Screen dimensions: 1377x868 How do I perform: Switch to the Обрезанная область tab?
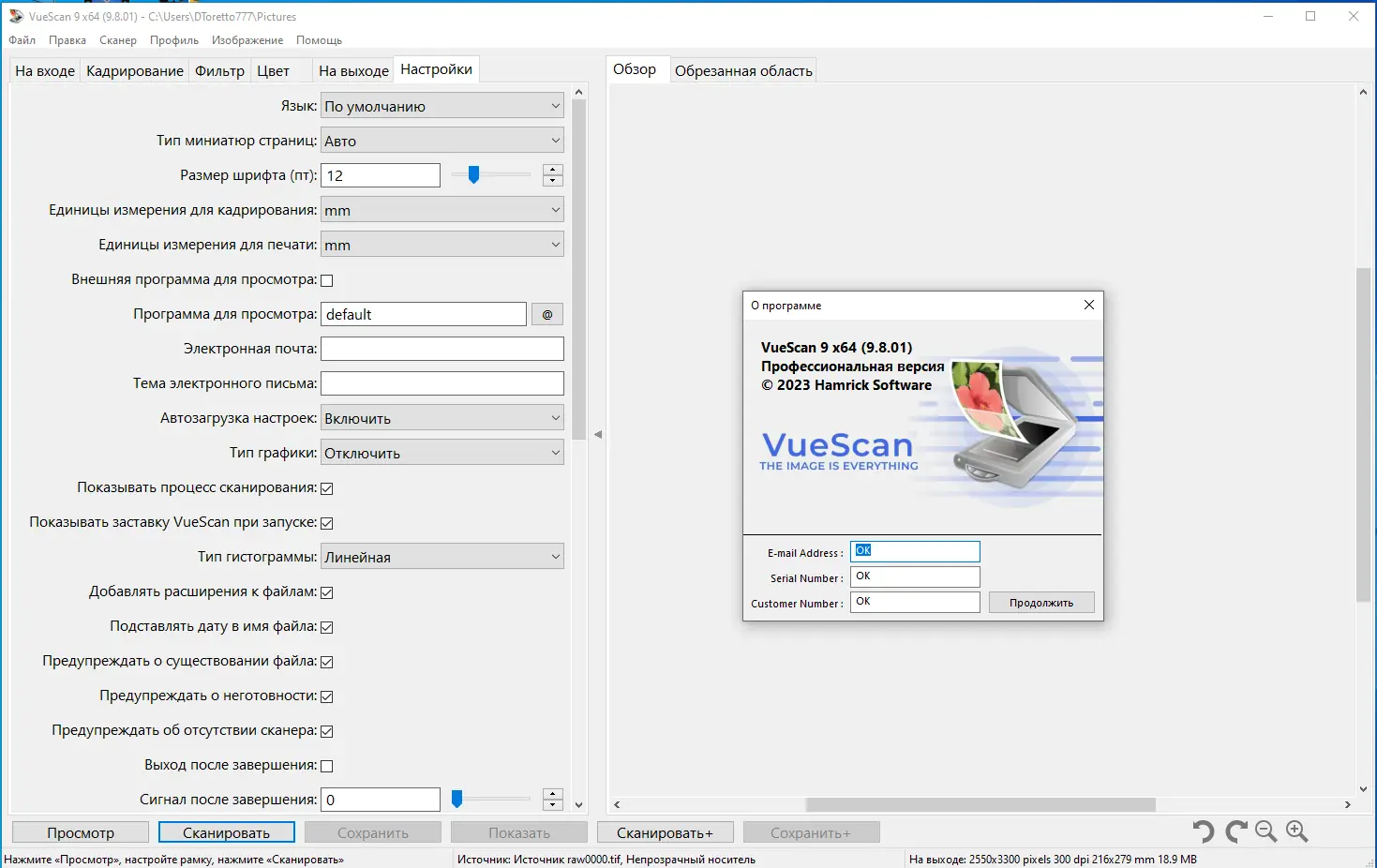743,69
